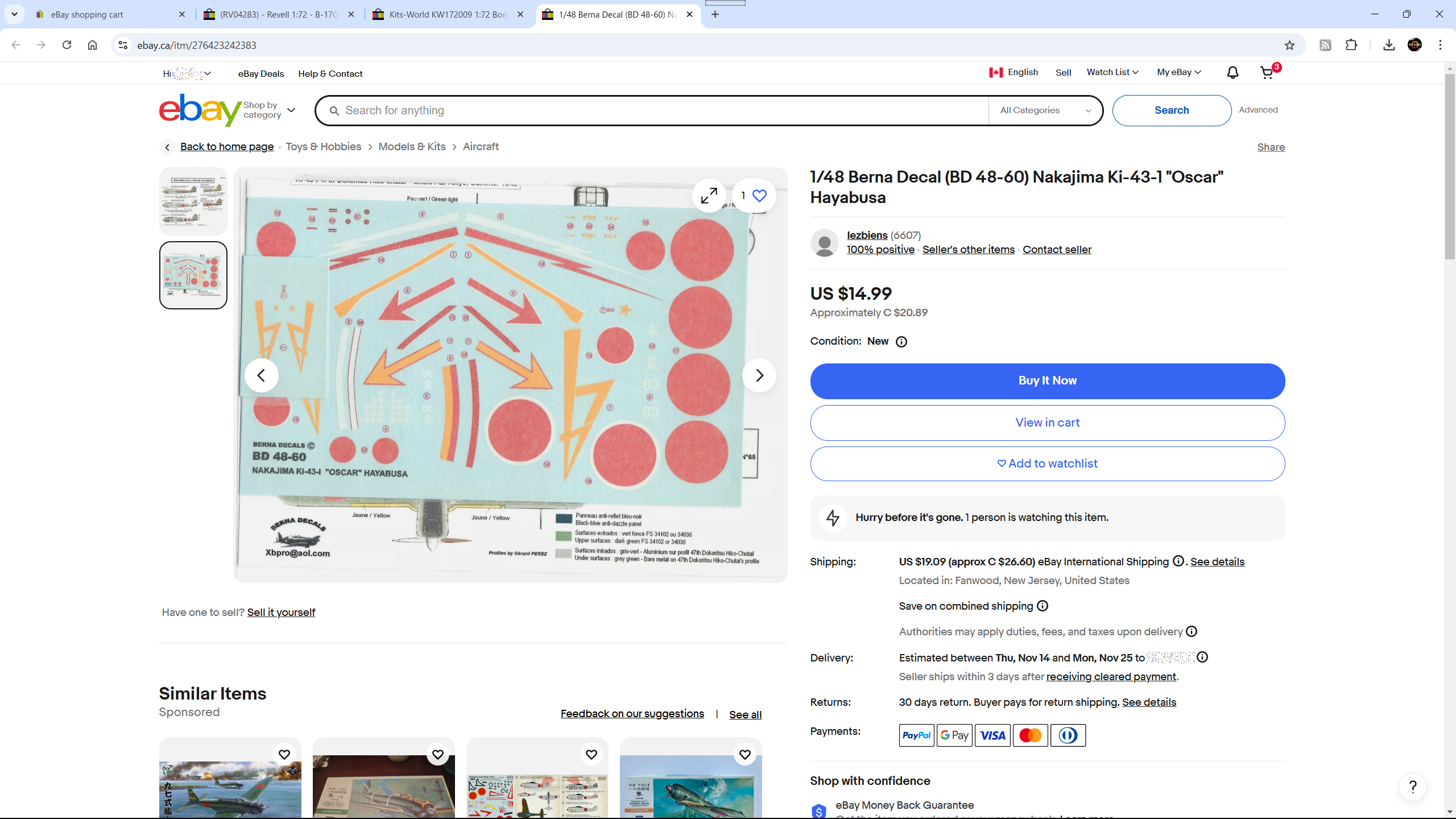Click the Search button
1456x819 pixels.
click(x=1172, y=110)
